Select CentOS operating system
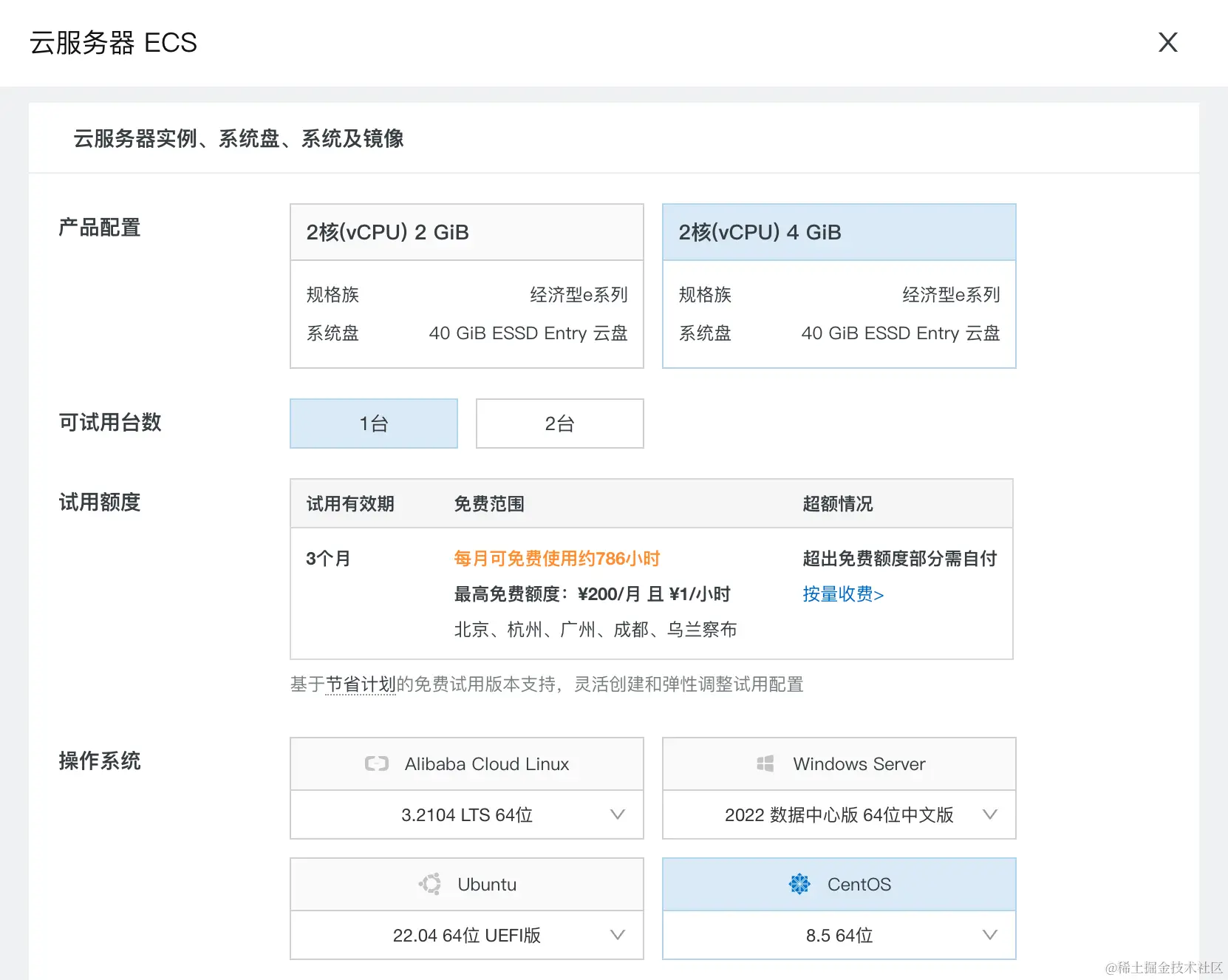The height and width of the screenshot is (980, 1228). click(x=839, y=885)
